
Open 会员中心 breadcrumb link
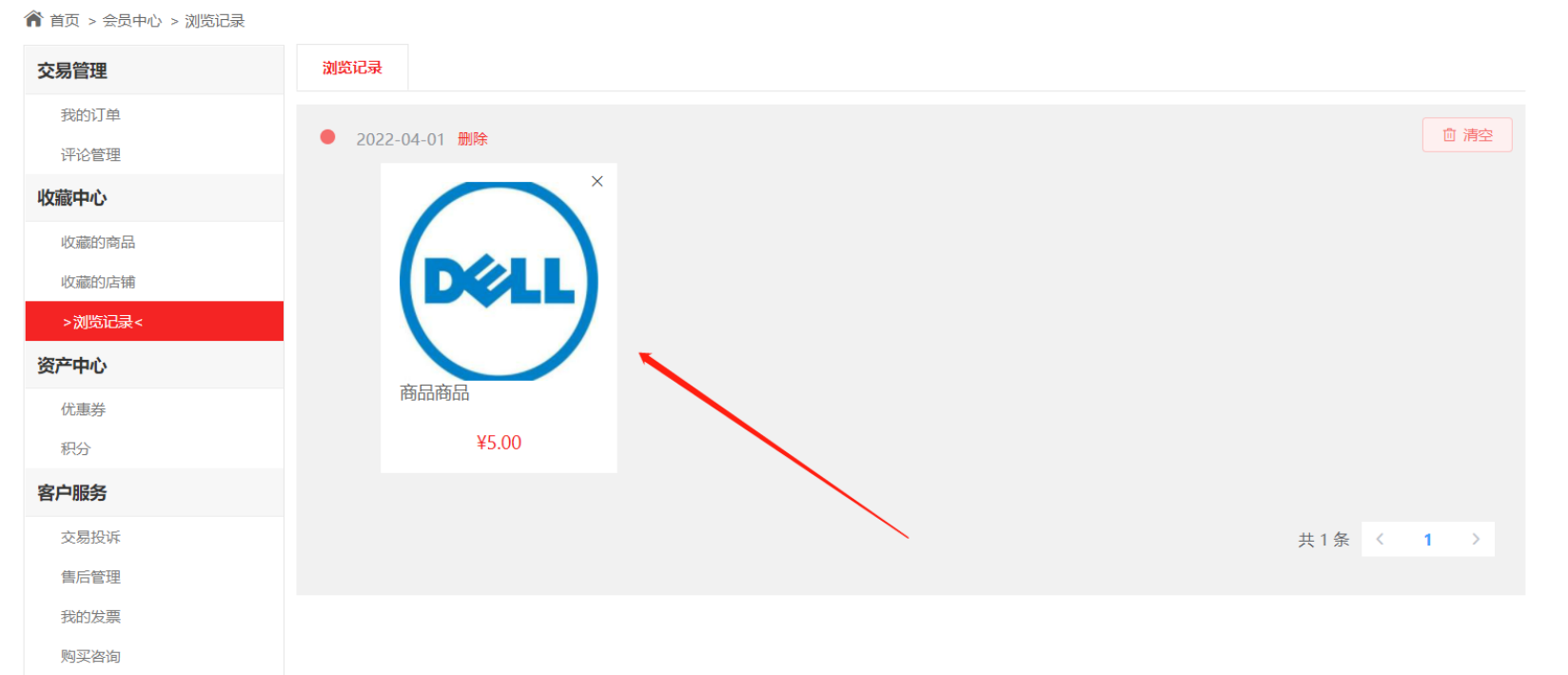pyautogui.click(x=132, y=21)
